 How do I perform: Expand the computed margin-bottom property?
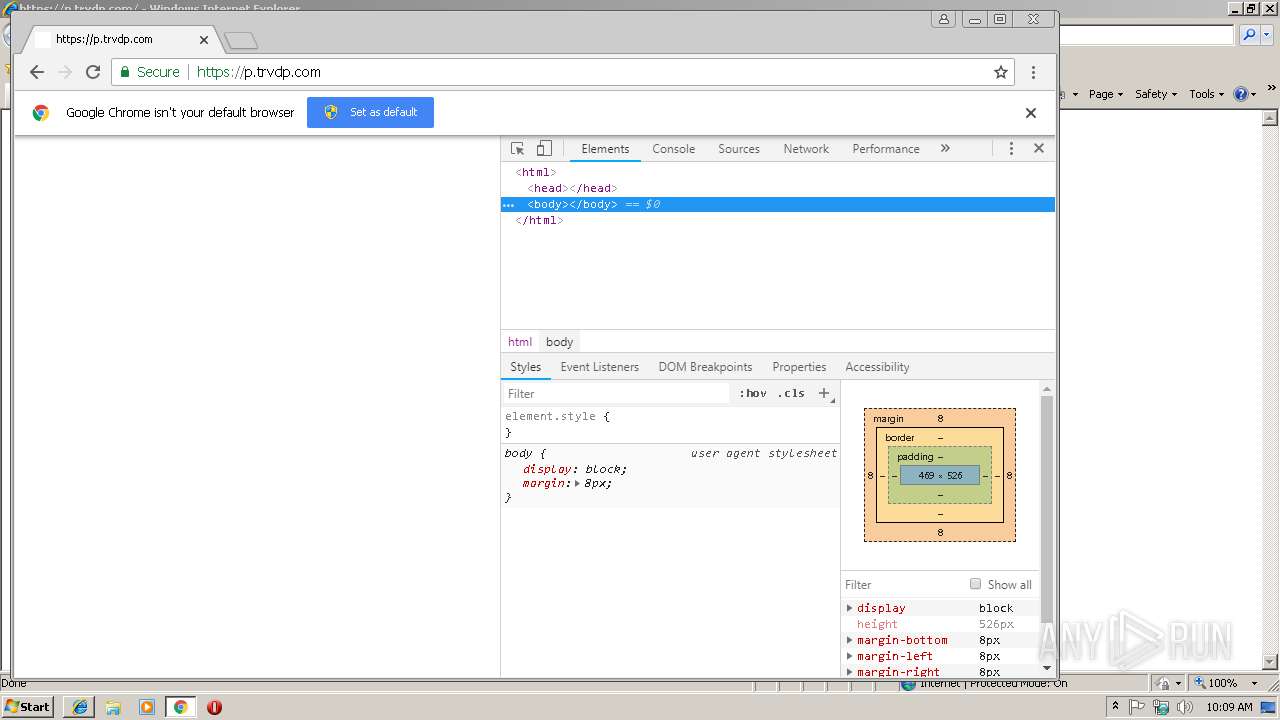pos(849,640)
